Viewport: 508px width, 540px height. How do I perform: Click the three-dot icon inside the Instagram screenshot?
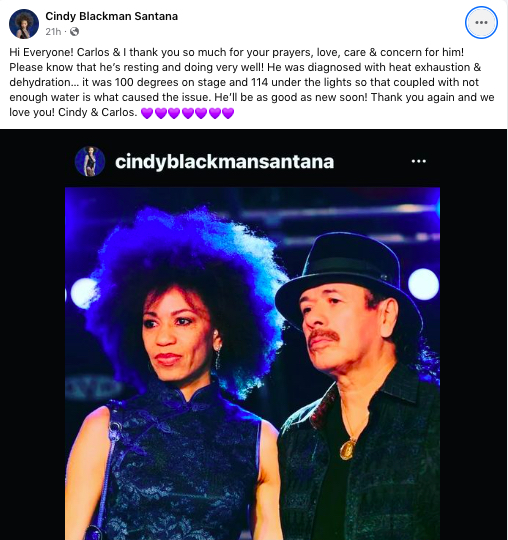pos(418,161)
